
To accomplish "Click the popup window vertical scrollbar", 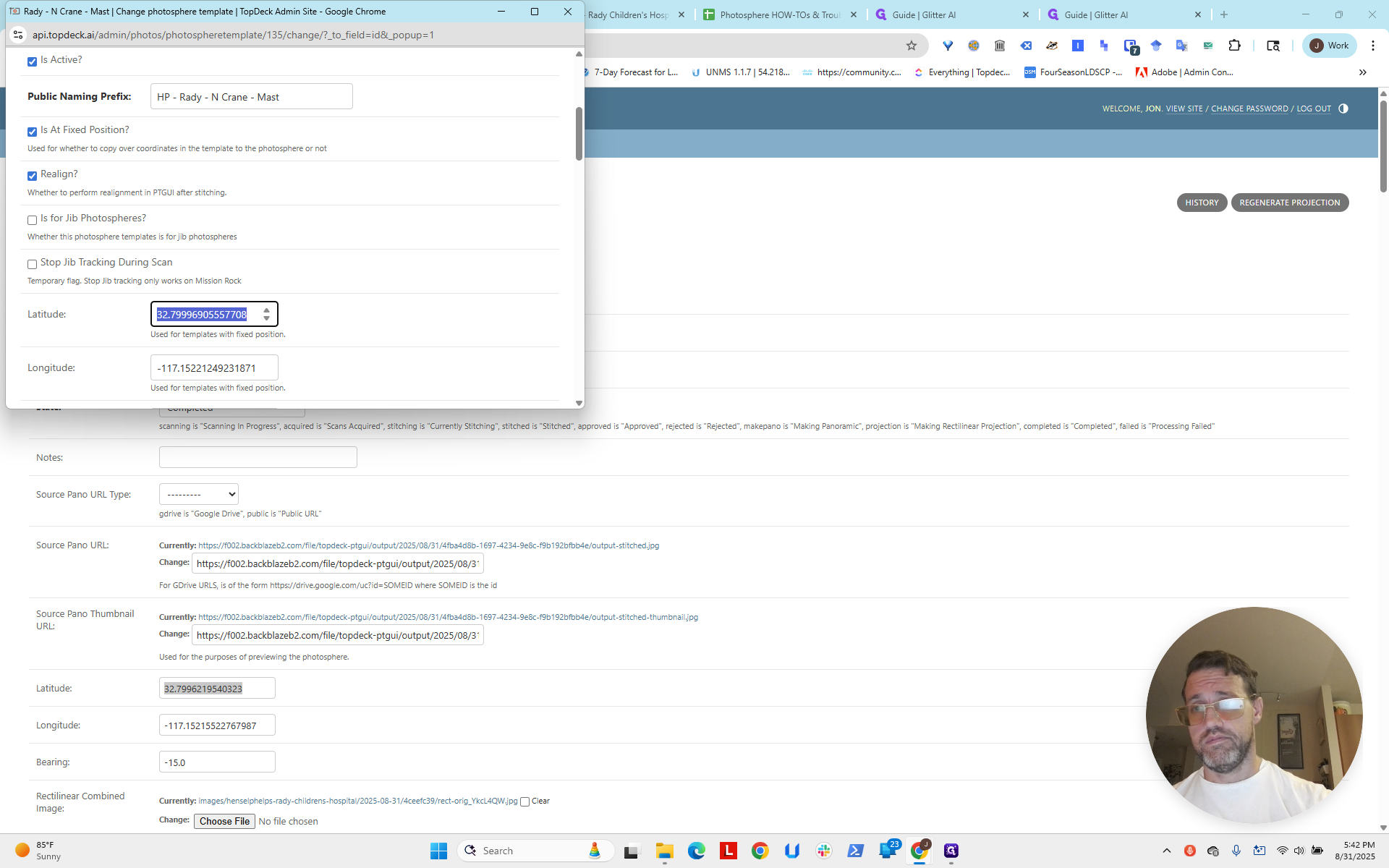I will tap(579, 134).
